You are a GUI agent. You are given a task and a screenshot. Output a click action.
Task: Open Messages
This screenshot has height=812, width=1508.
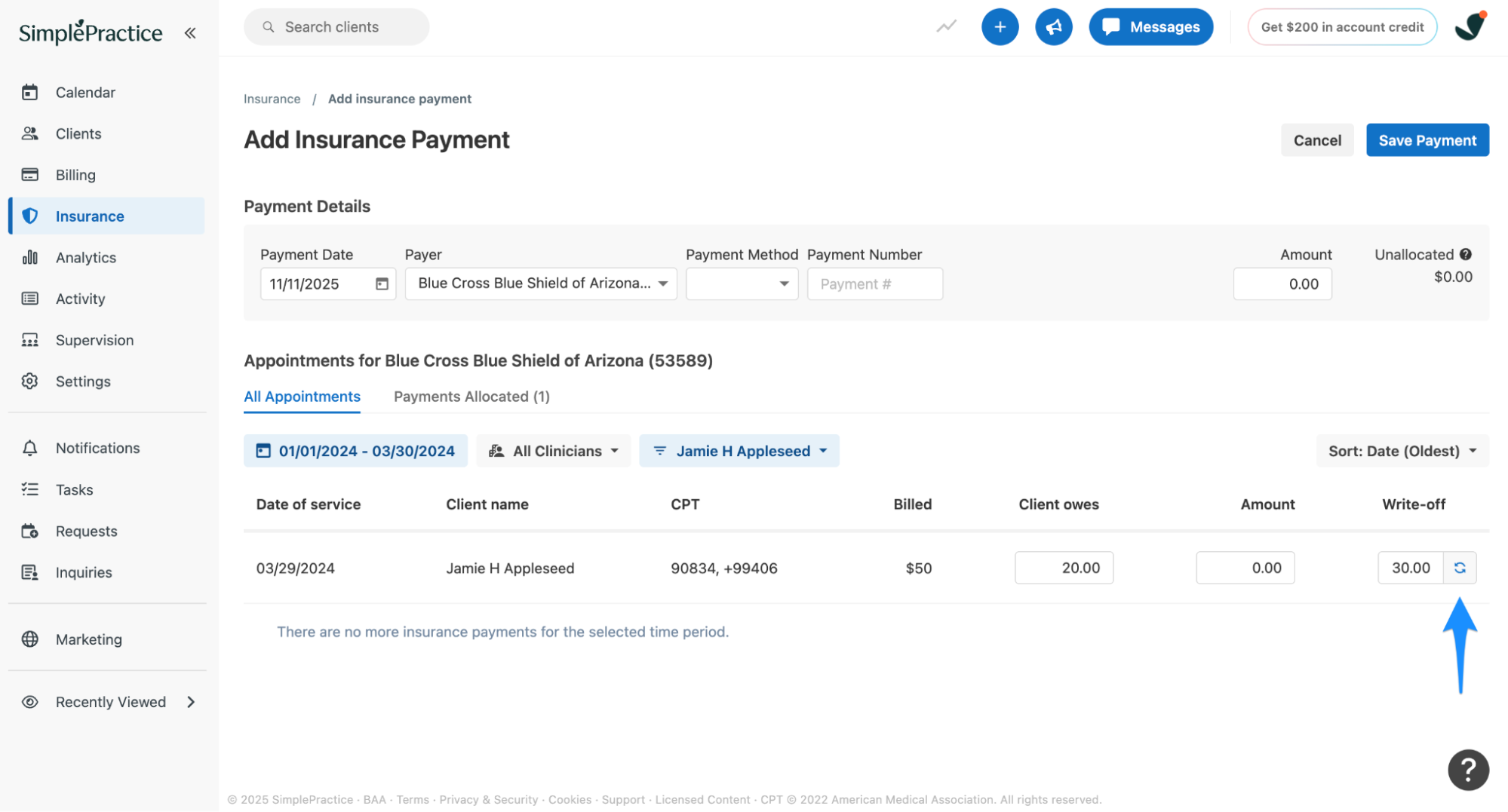(x=1150, y=27)
